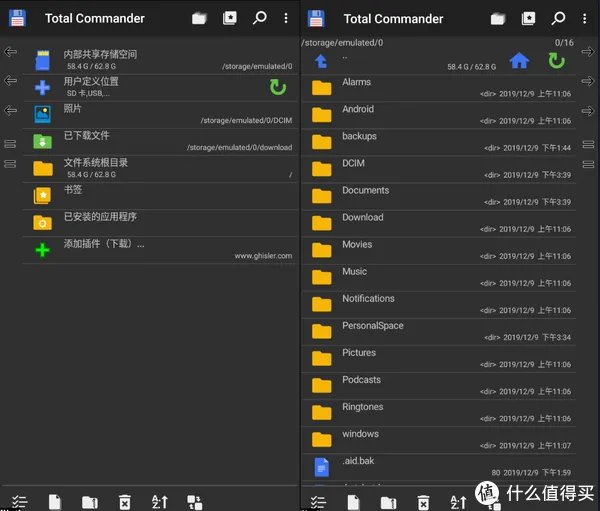Open the three-dot overflow menu in right panel
The height and width of the screenshot is (511, 600).
[x=586, y=18]
